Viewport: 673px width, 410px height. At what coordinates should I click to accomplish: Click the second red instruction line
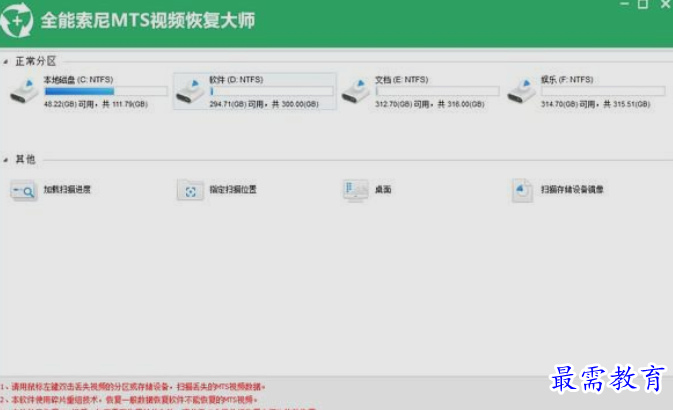(x=129, y=400)
